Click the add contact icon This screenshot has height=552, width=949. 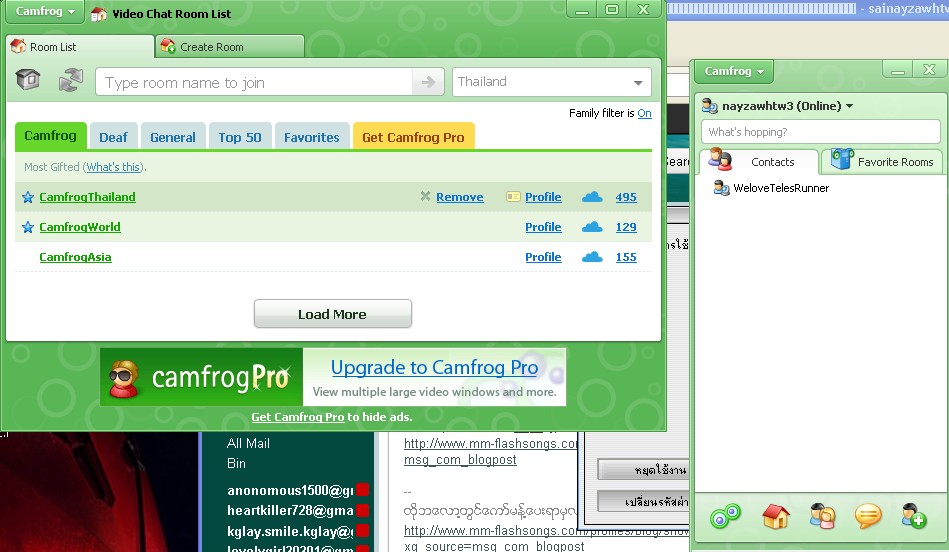913,516
